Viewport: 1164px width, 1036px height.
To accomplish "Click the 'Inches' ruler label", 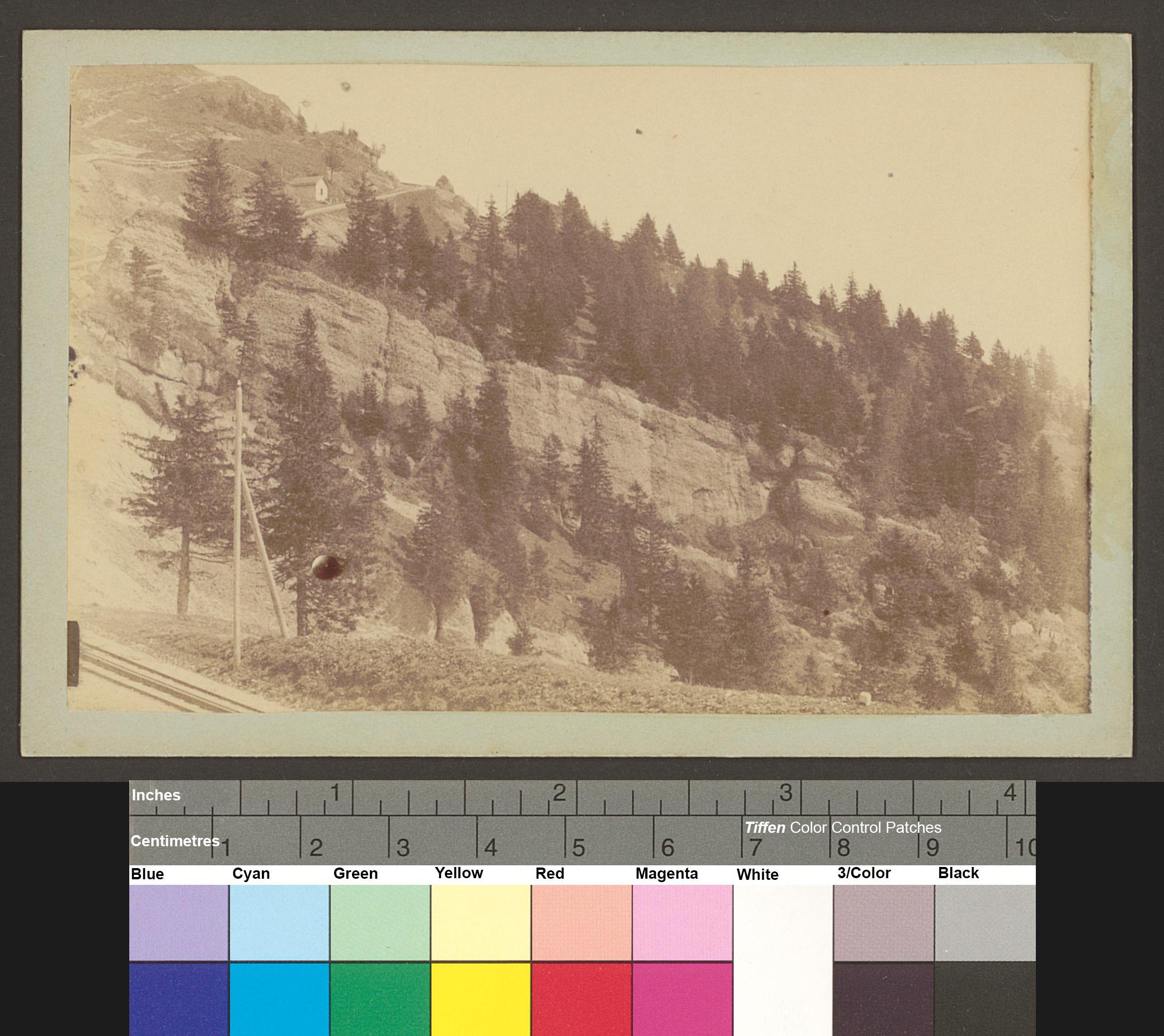I will click(156, 795).
